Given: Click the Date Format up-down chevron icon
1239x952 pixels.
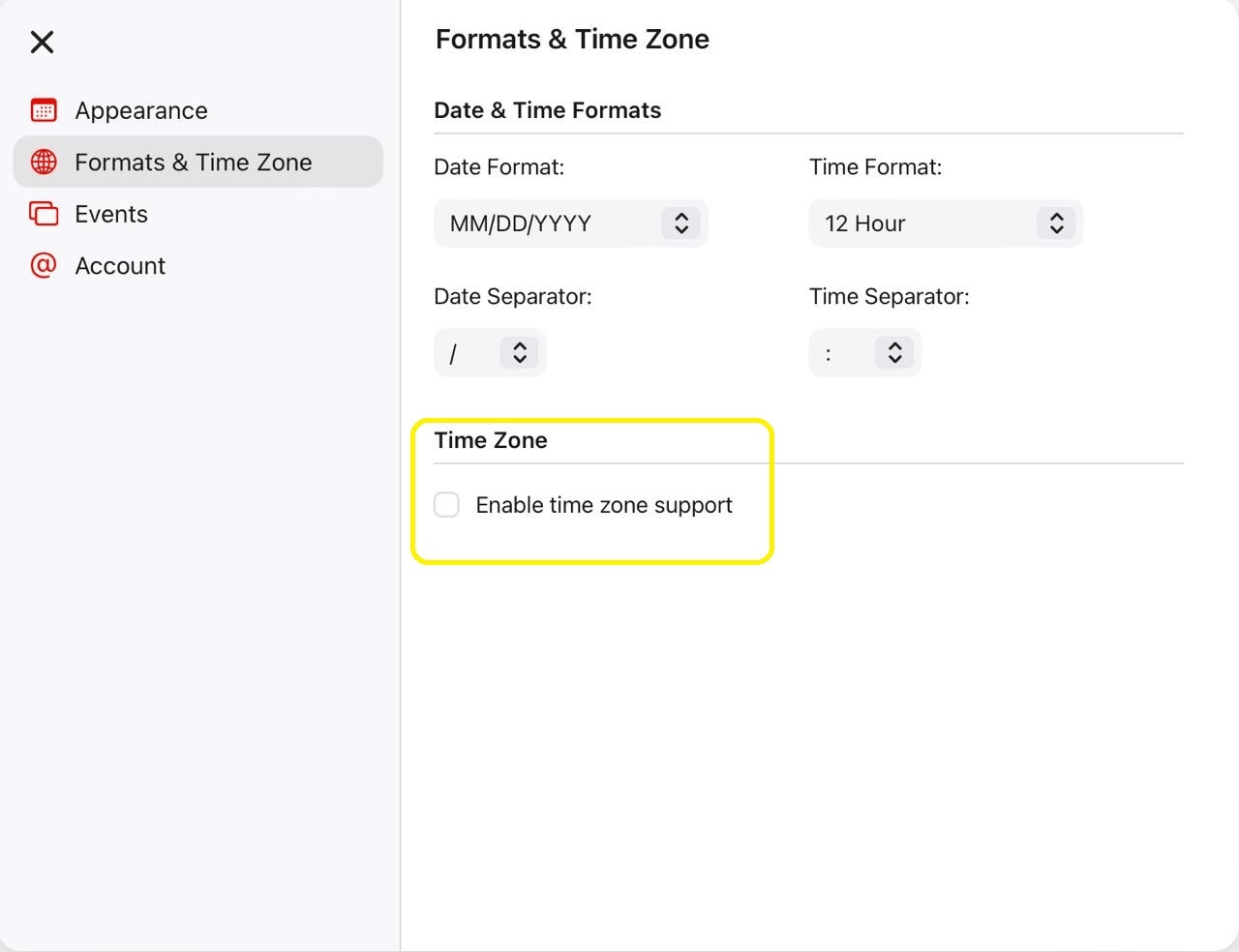Looking at the screenshot, I should pos(681,223).
